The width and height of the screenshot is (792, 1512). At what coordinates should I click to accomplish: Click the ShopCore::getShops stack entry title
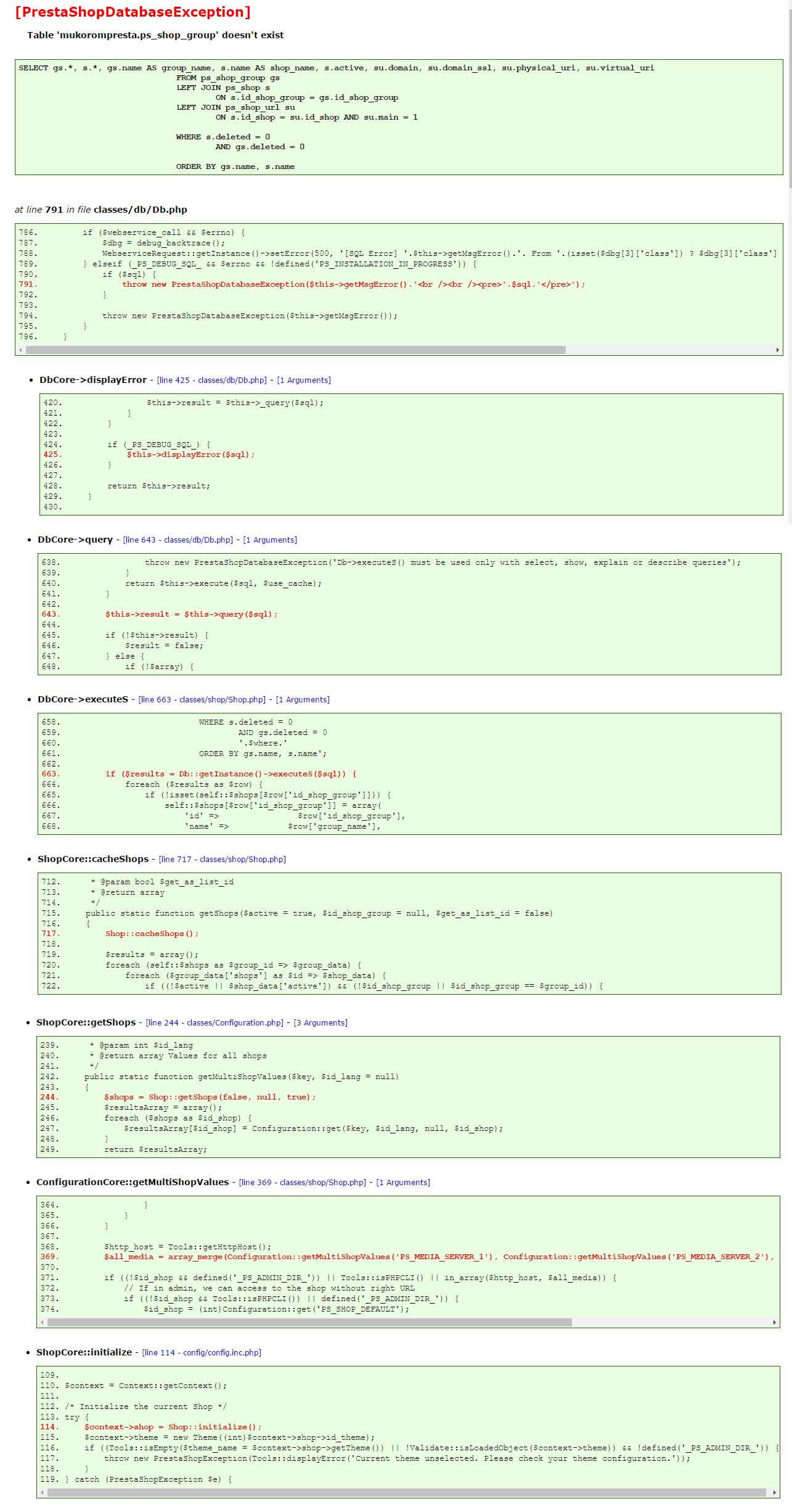pos(86,1022)
